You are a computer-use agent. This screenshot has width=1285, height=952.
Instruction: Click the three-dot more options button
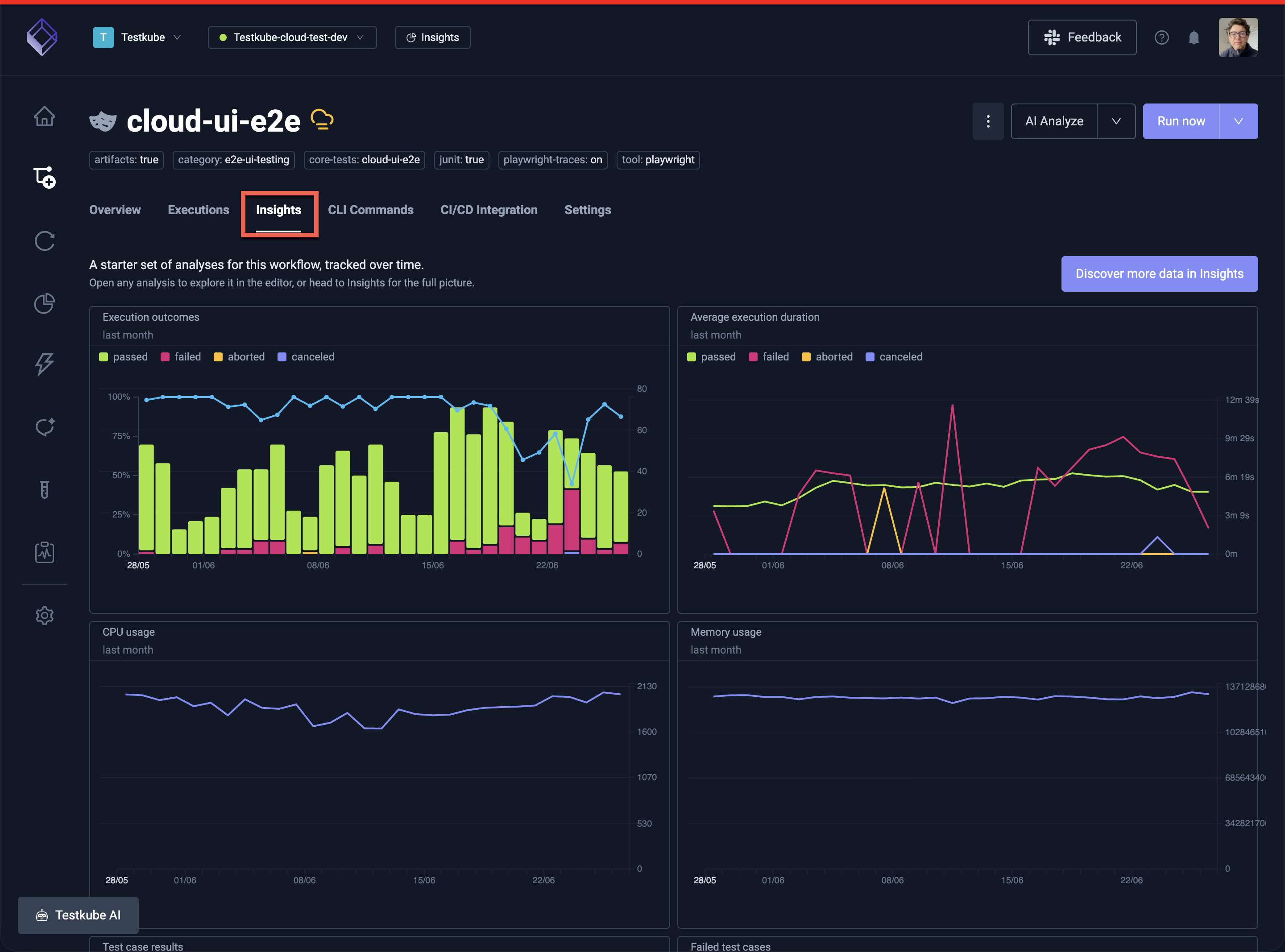tap(988, 121)
